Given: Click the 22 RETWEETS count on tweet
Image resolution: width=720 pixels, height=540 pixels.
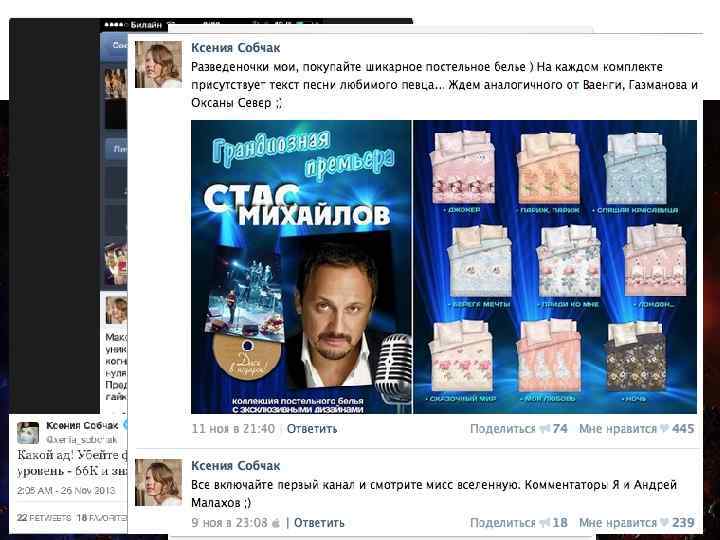Looking at the screenshot, I should pos(44,518).
